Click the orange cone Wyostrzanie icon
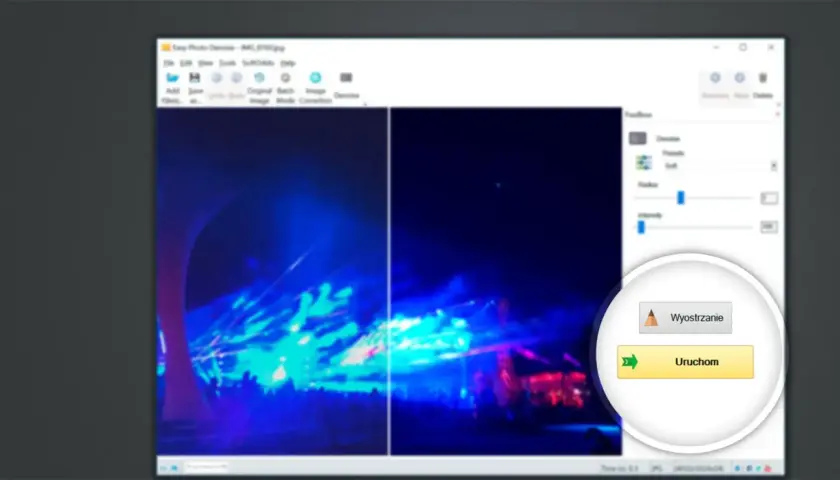840x480 pixels. 651,318
